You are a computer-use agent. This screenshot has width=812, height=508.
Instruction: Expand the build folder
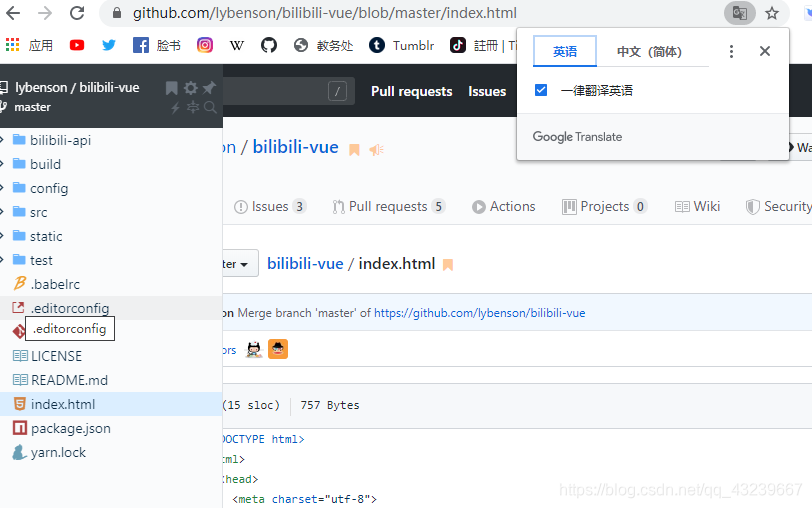2,164
